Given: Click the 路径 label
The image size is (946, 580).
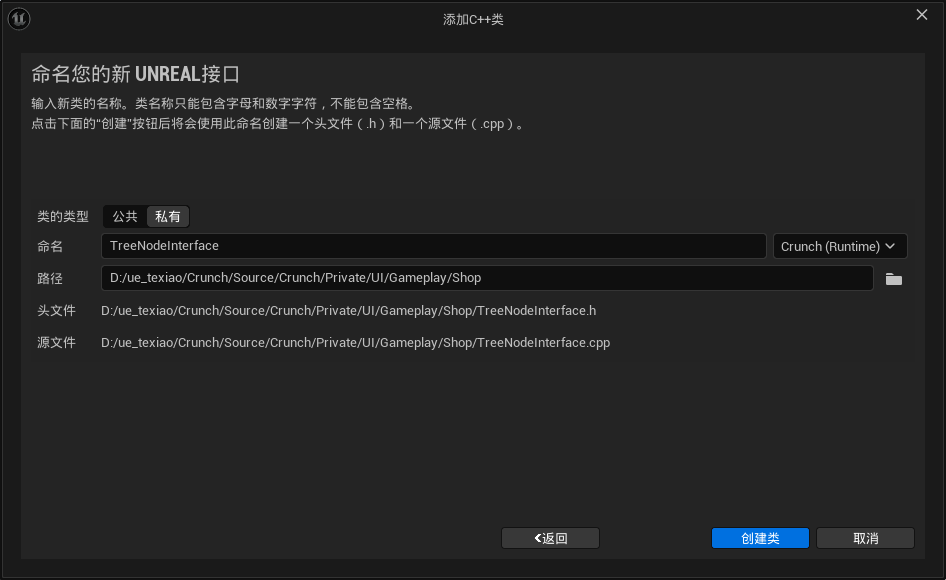Looking at the screenshot, I should click(49, 278).
